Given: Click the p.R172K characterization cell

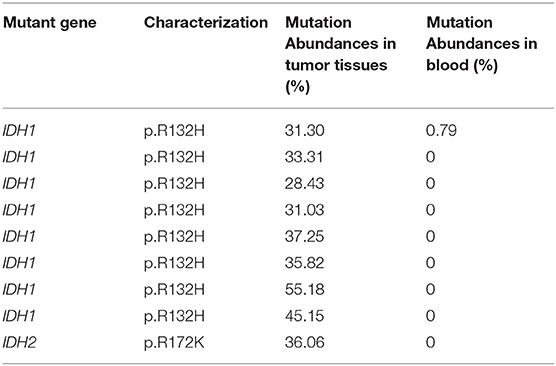Looking at the screenshot, I should (x=174, y=343).
